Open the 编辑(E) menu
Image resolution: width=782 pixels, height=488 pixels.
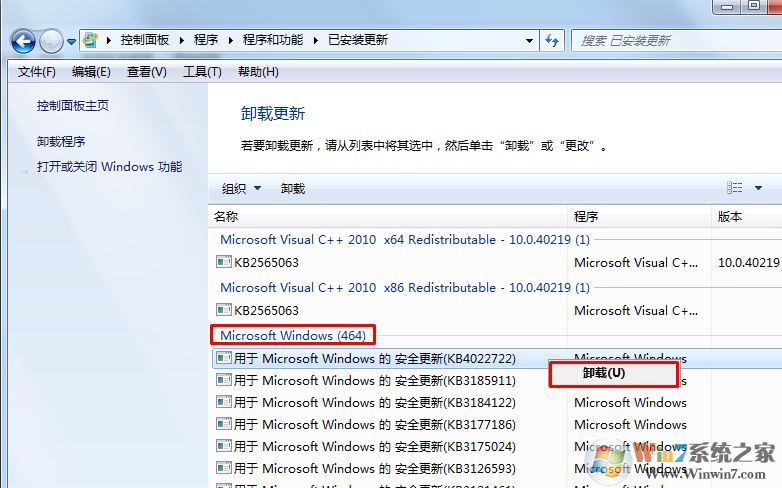coord(91,72)
